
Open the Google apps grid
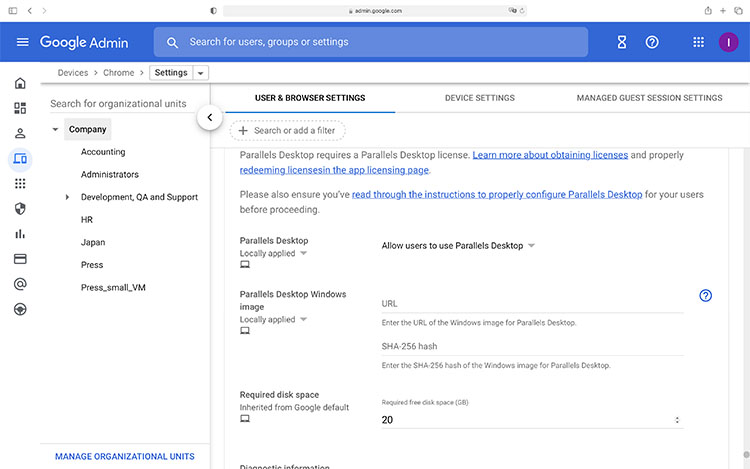pyautogui.click(x=698, y=42)
